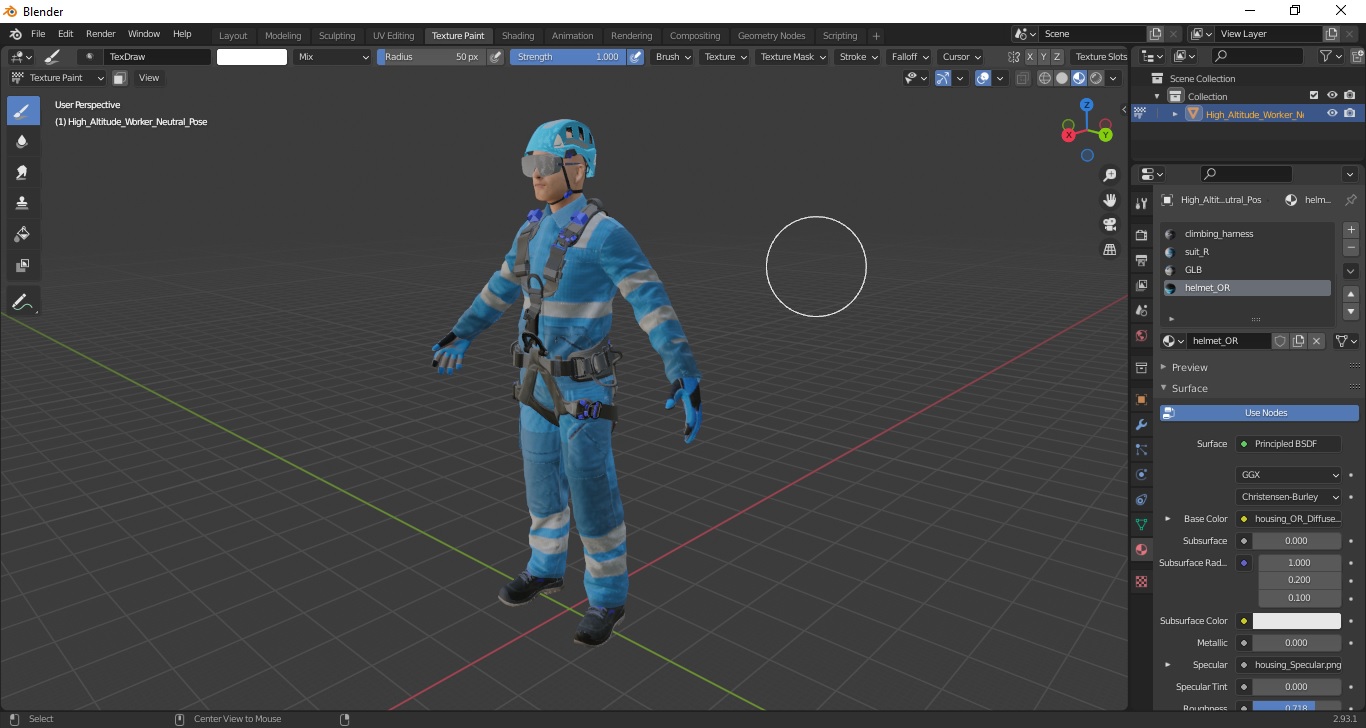Open Texture Slots popover
The width and height of the screenshot is (1366, 728).
tap(1101, 57)
